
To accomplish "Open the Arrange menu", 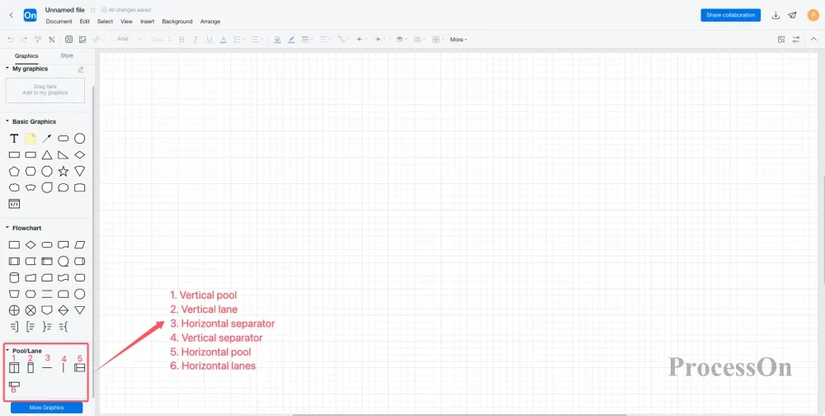I will 210,22.
